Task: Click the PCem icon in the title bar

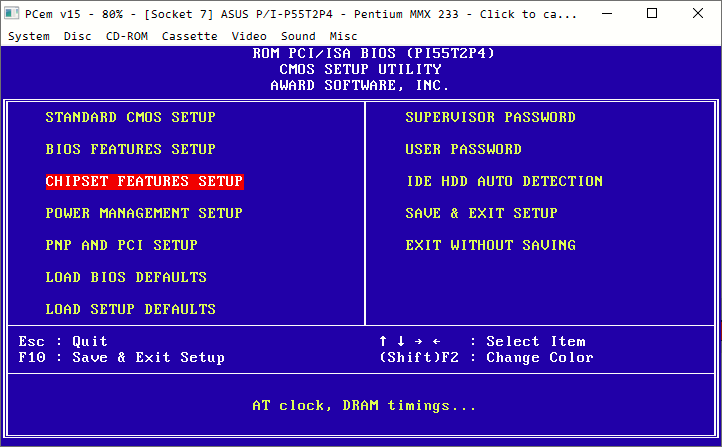Action: (x=12, y=13)
